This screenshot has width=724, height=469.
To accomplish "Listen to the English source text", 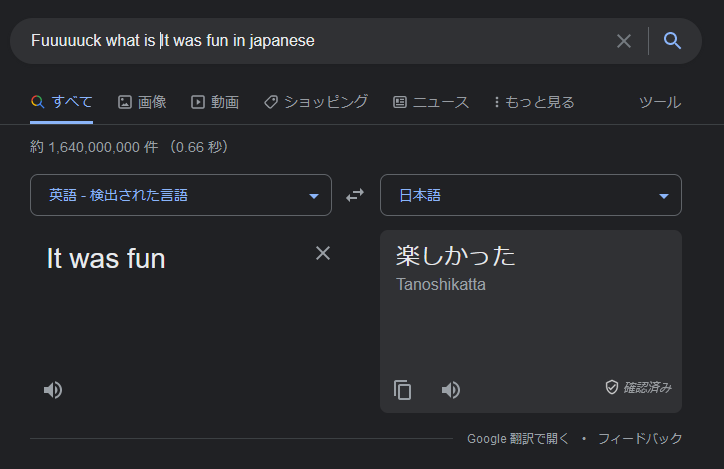I will [53, 390].
